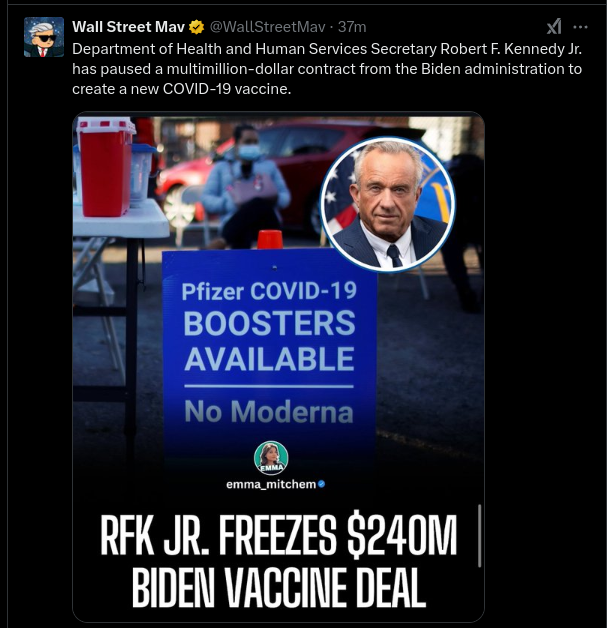Open the post via 37m timestamp

coord(352,27)
